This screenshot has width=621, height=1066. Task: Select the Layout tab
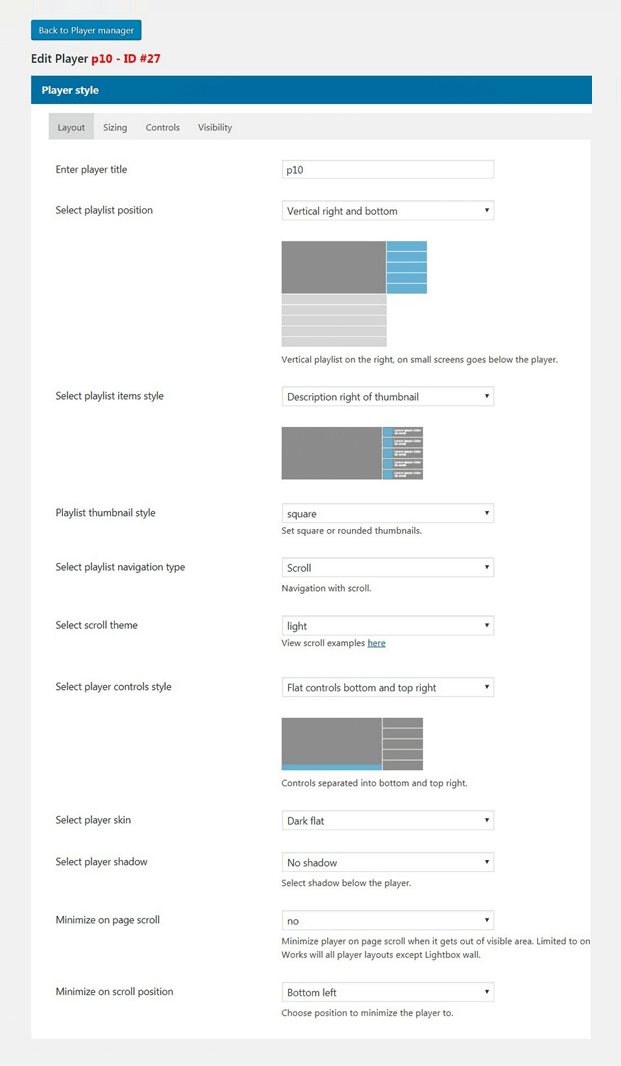point(70,127)
